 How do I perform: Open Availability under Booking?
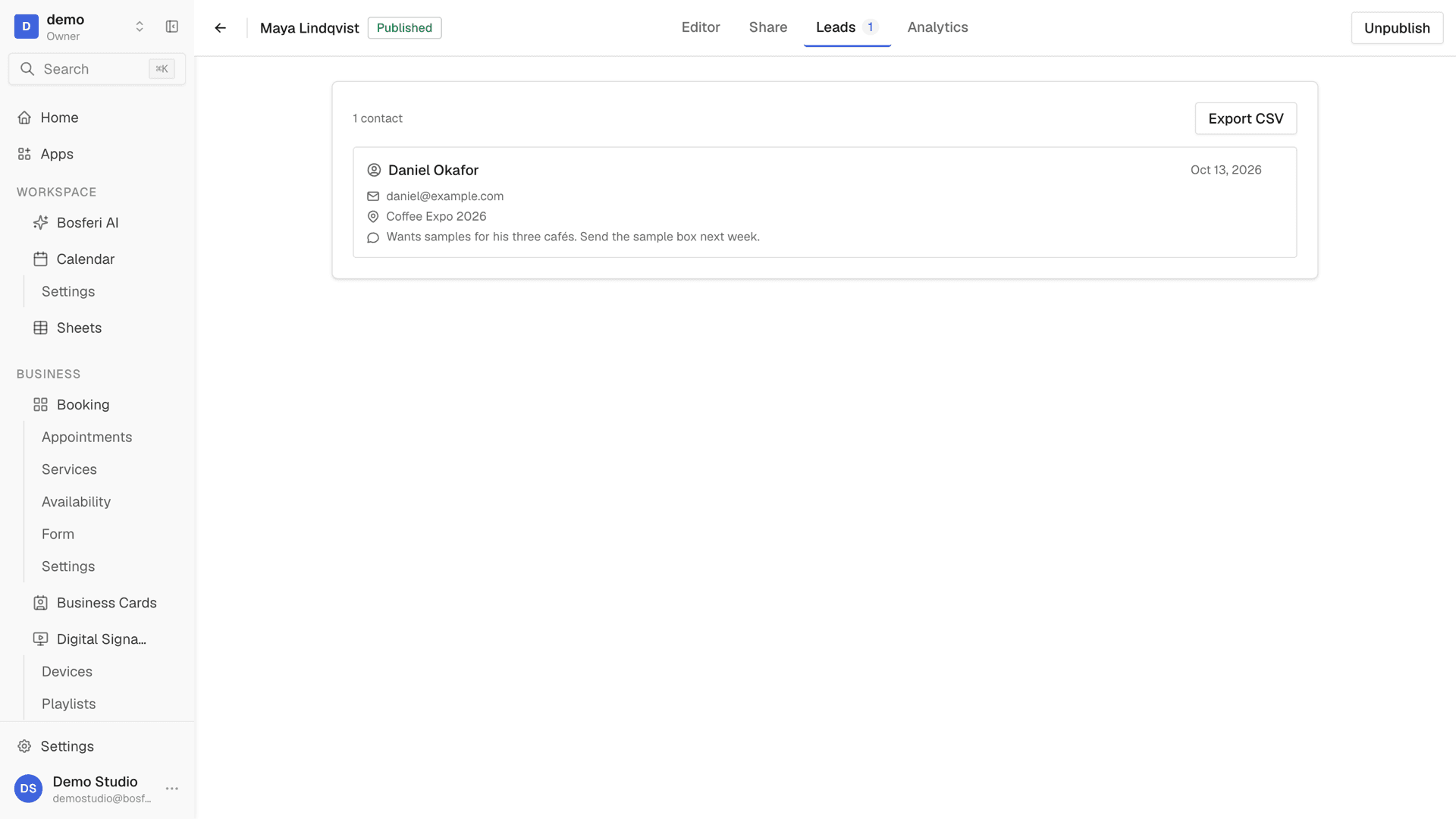click(x=76, y=502)
